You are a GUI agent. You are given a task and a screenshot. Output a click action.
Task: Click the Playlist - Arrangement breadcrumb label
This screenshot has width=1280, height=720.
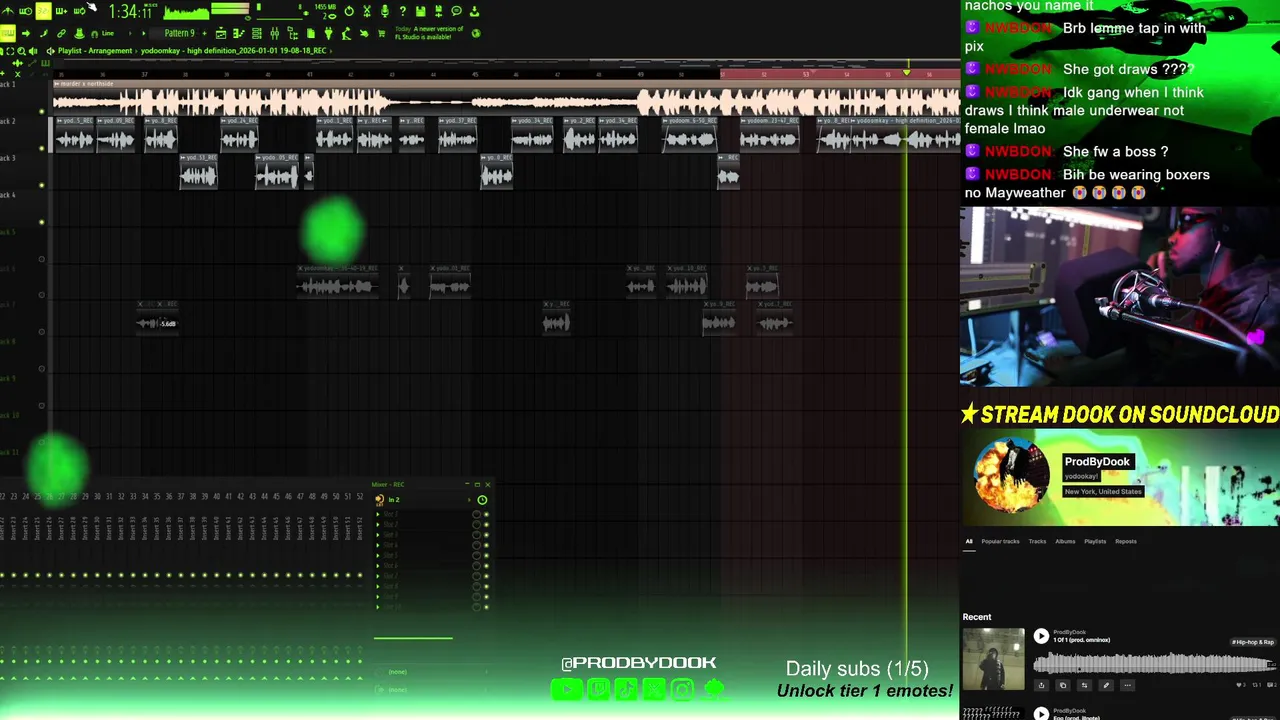95,50
